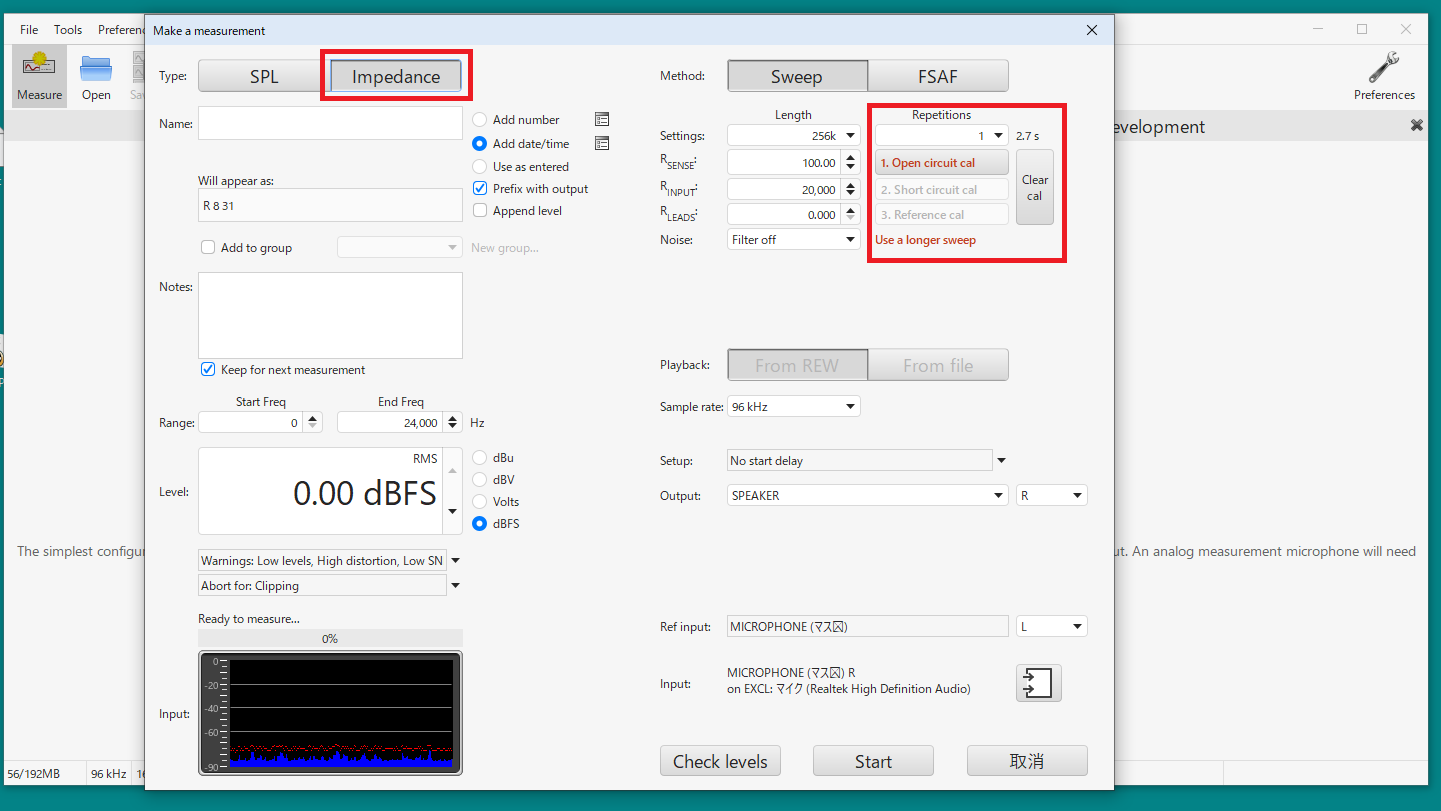Click the 96 kHz status bar entry
Screen dimensions: 1441x811
click(108, 773)
